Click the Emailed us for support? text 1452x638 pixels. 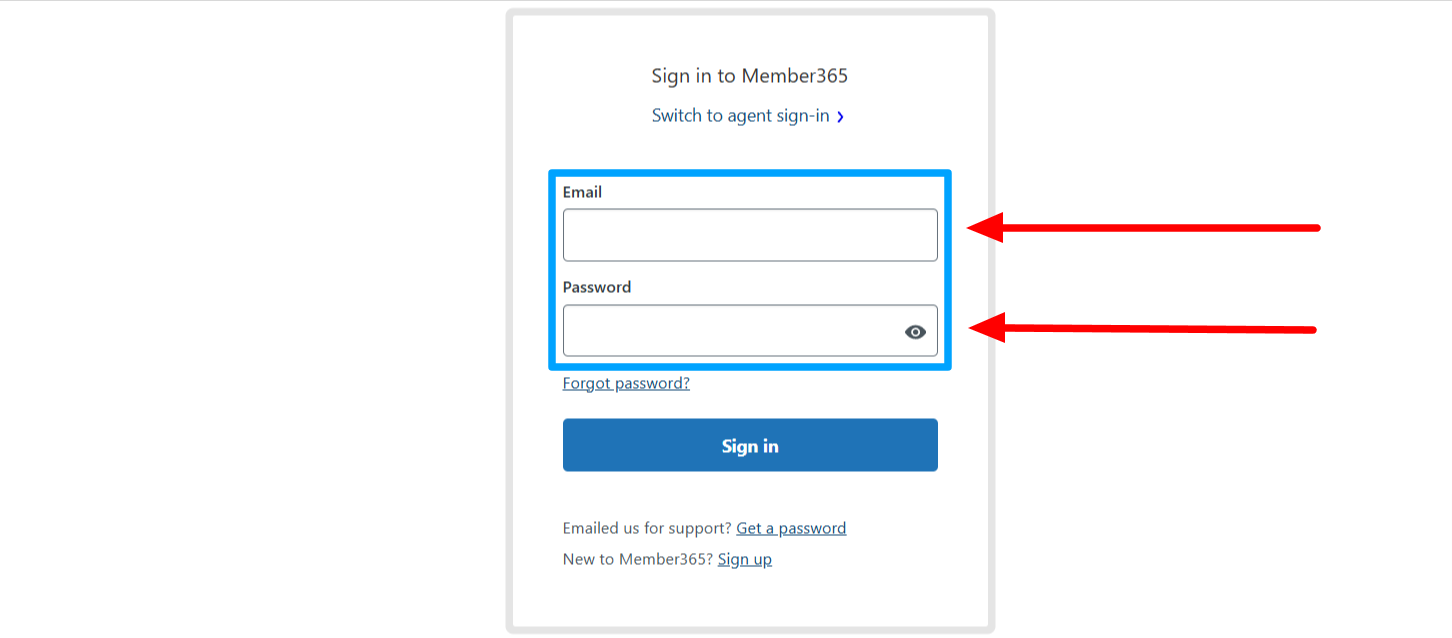click(647, 528)
